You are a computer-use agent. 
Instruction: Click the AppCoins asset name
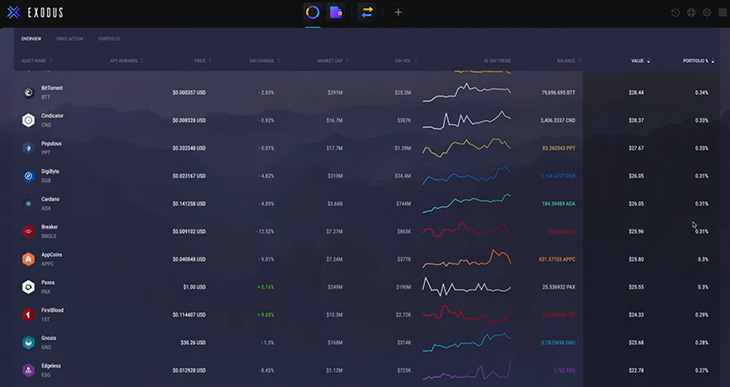point(52,255)
